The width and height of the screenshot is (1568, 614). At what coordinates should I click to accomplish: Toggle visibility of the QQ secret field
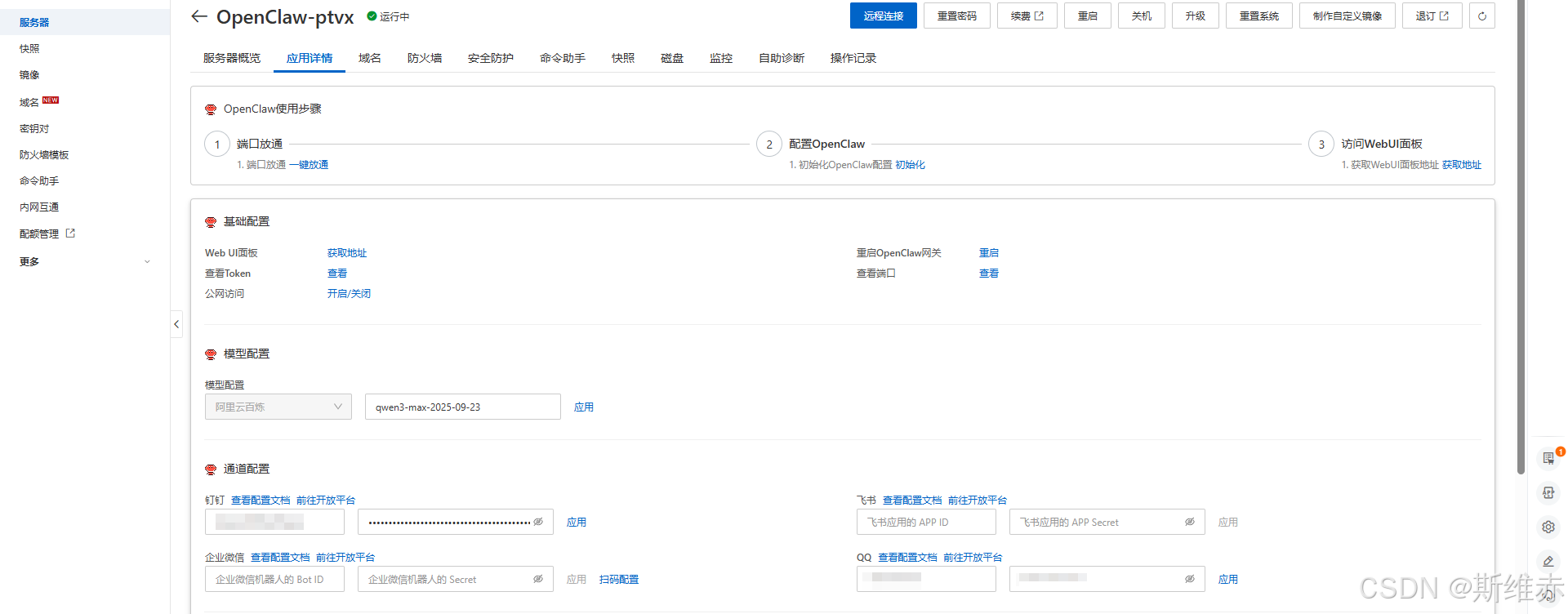(x=1190, y=579)
